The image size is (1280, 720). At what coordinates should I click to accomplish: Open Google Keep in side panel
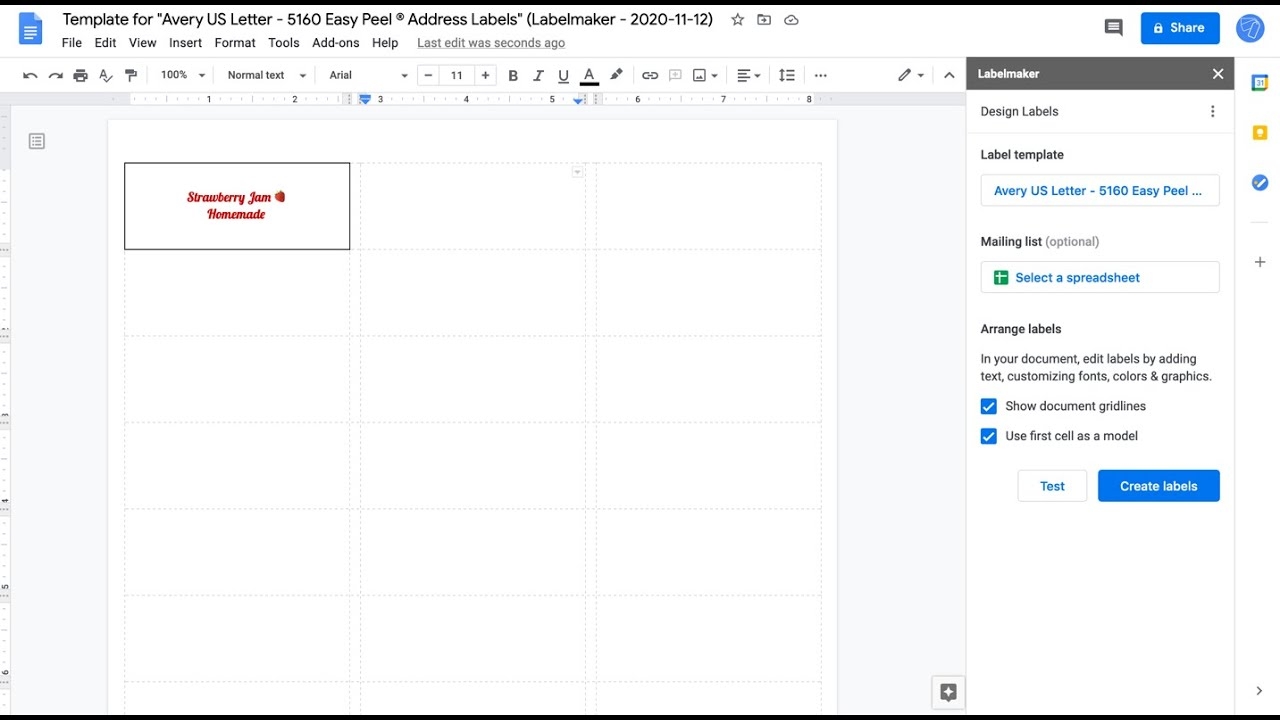[x=1260, y=133]
